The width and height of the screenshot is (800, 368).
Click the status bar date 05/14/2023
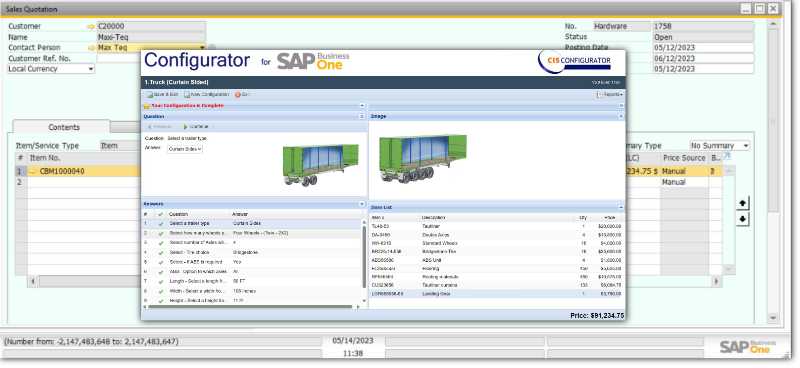[353, 340]
